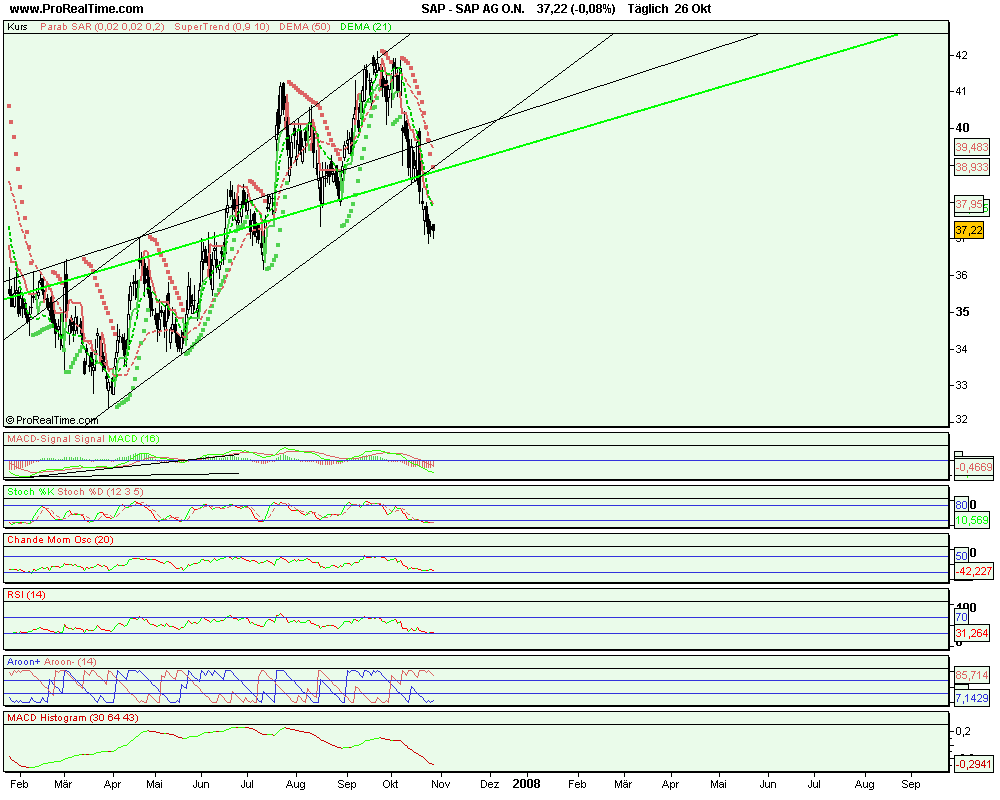The height and width of the screenshot is (800, 1000).
Task: Click the RSI value tag 31,264
Action: point(971,633)
